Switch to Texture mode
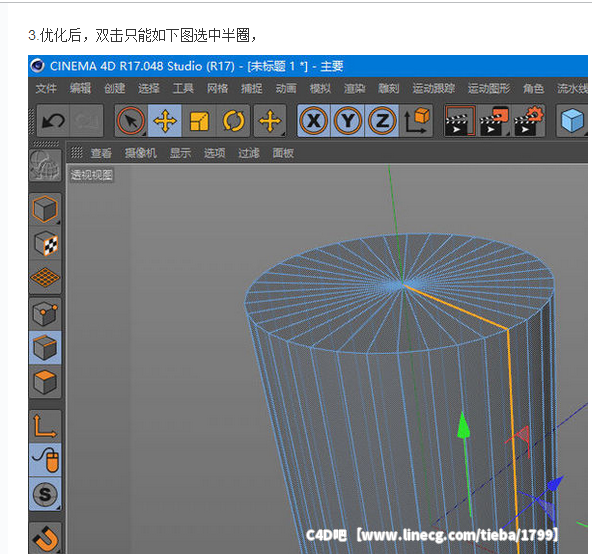Image resolution: width=592 pixels, height=554 pixels. point(45,243)
